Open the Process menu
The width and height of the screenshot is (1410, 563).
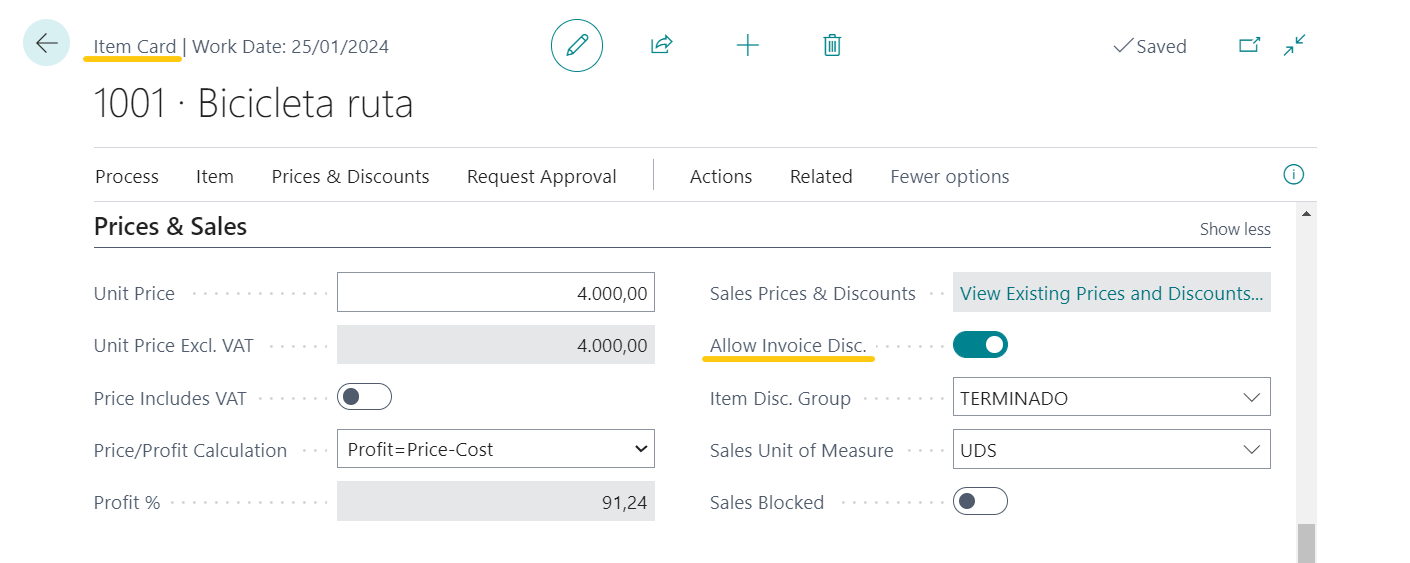(x=127, y=176)
